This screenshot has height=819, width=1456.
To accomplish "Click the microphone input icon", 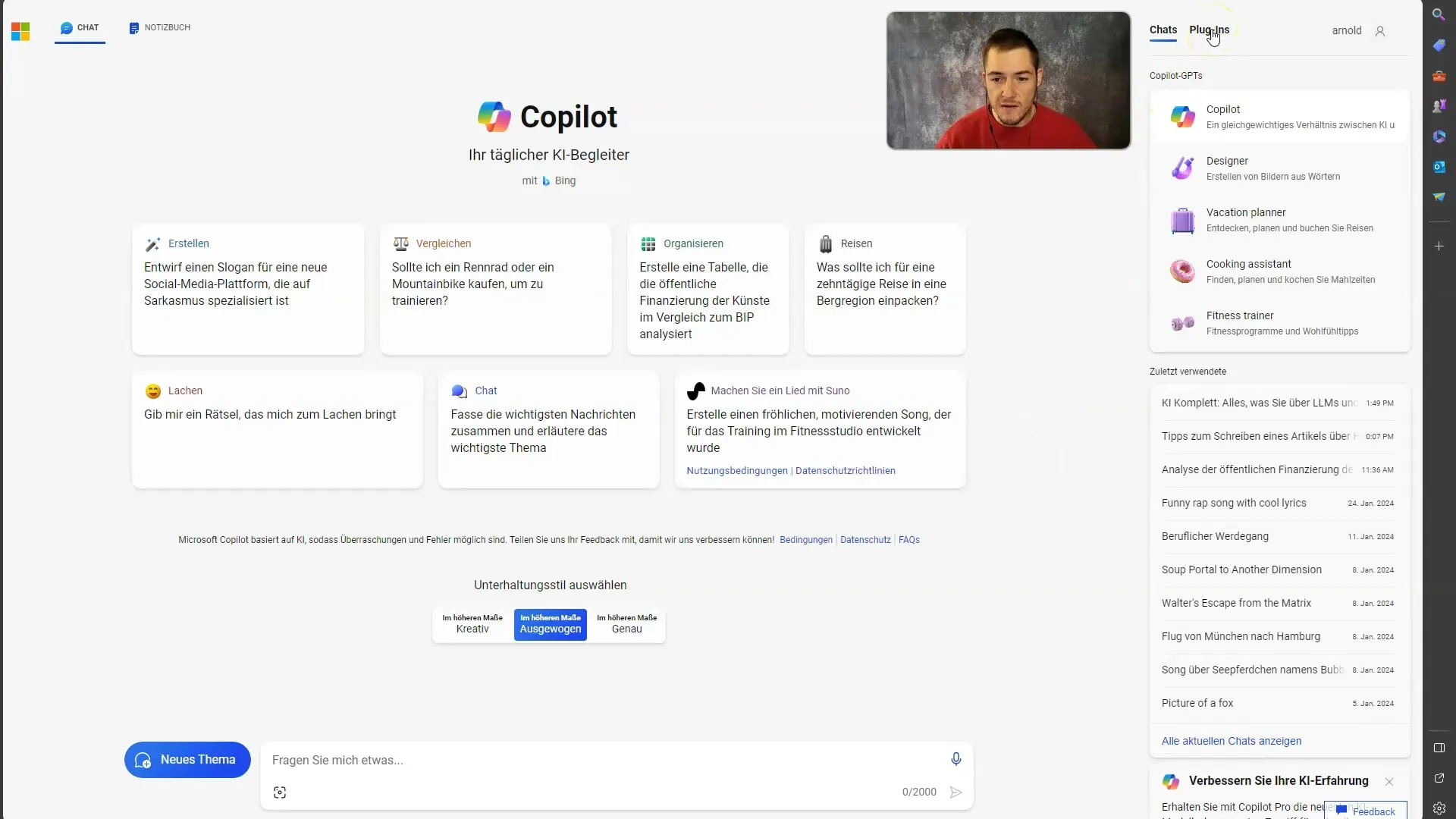I will (956, 759).
